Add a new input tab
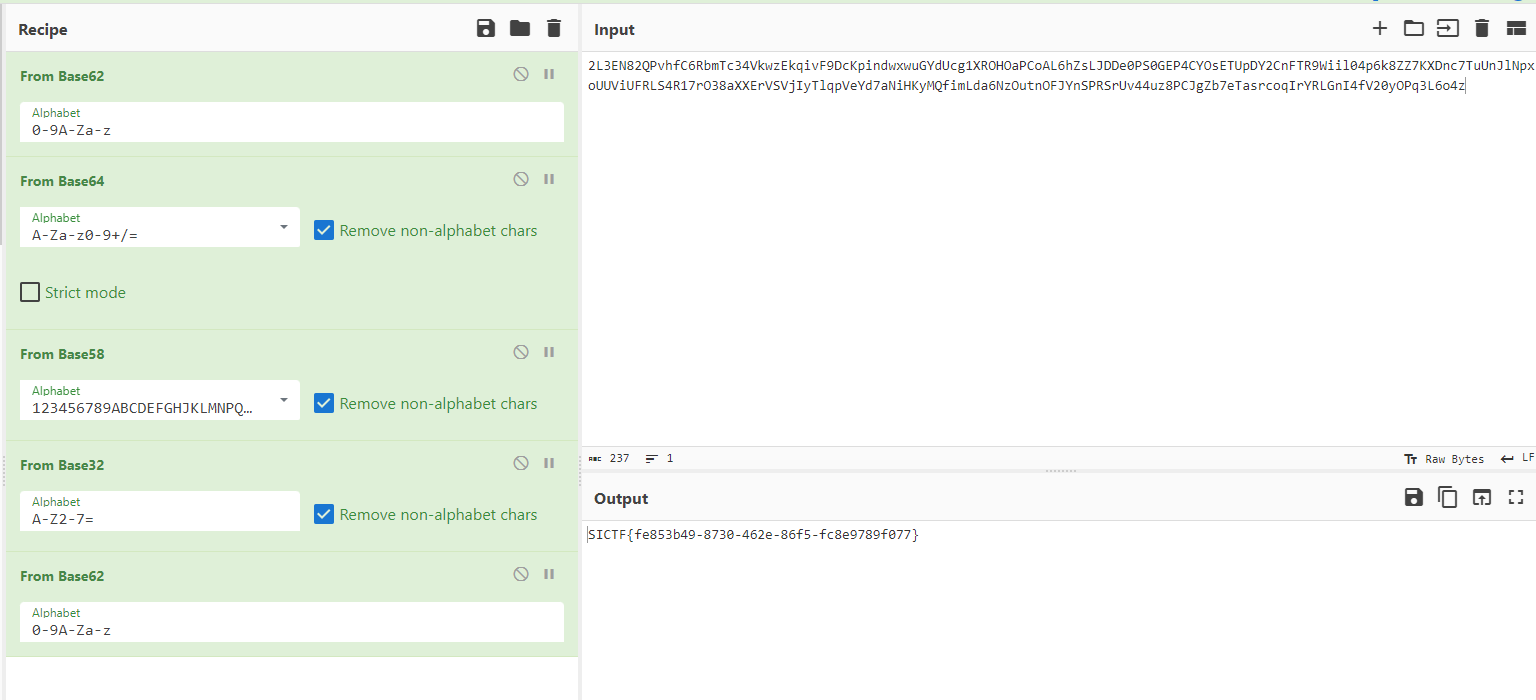This screenshot has width=1536, height=700. coord(1379,29)
